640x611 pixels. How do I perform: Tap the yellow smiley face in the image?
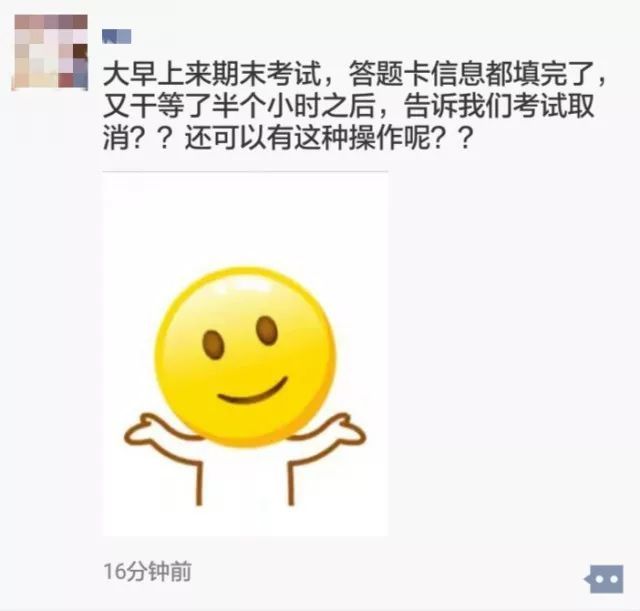coord(245,356)
